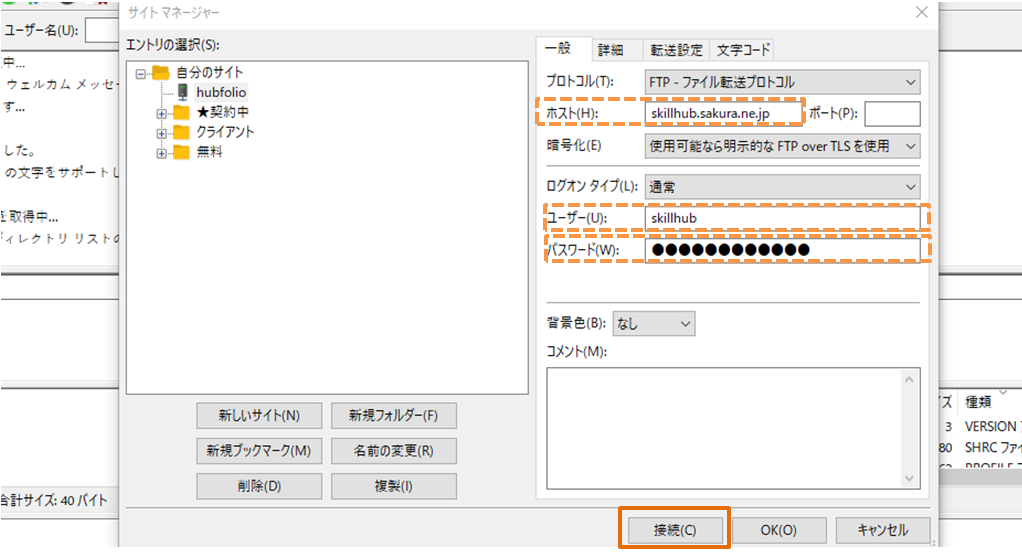1022x552 pixels.
Task: Open the プロトコル dropdown
Action: [782, 82]
